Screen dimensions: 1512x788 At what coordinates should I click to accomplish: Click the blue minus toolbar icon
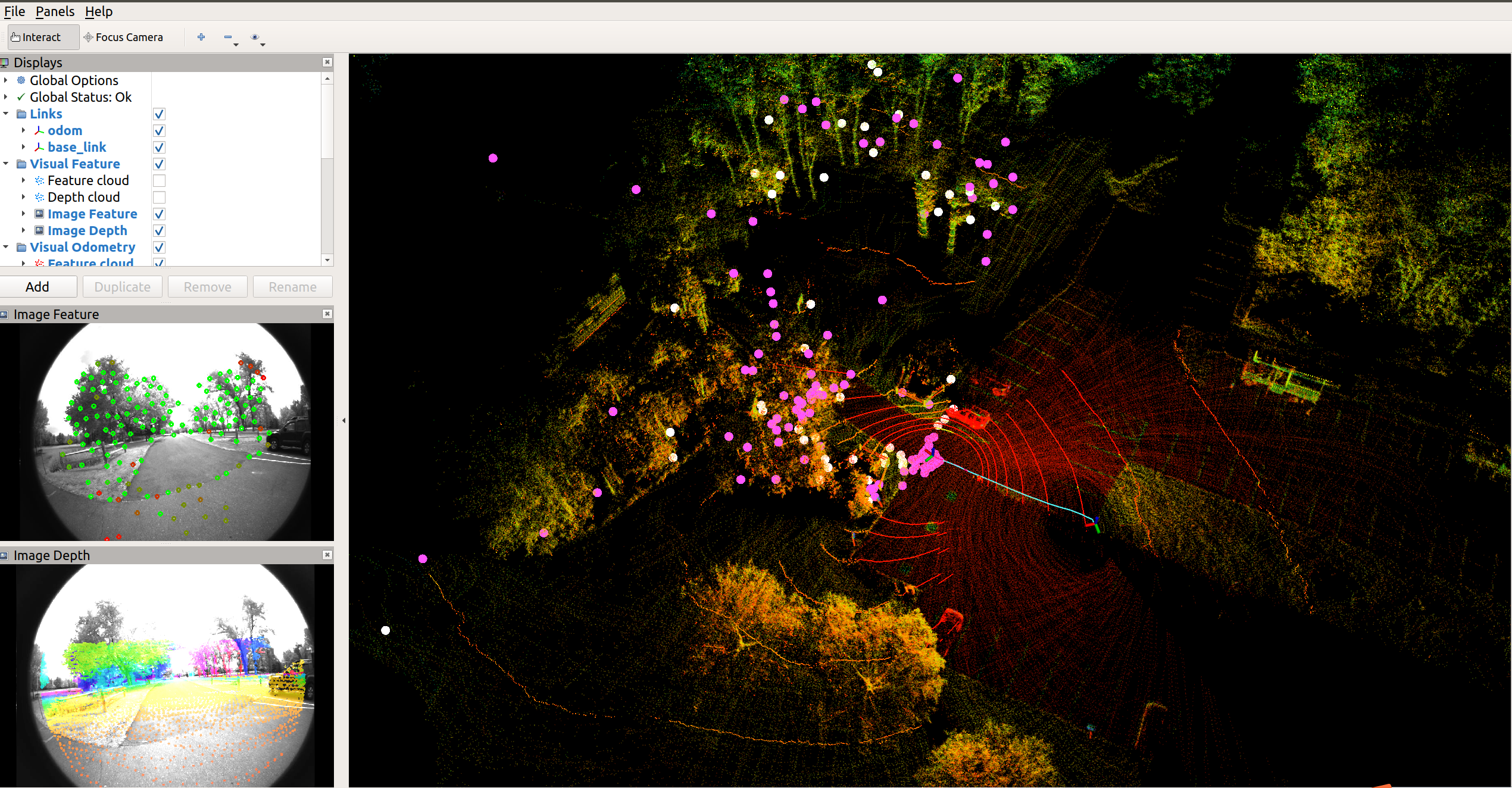pos(228,37)
